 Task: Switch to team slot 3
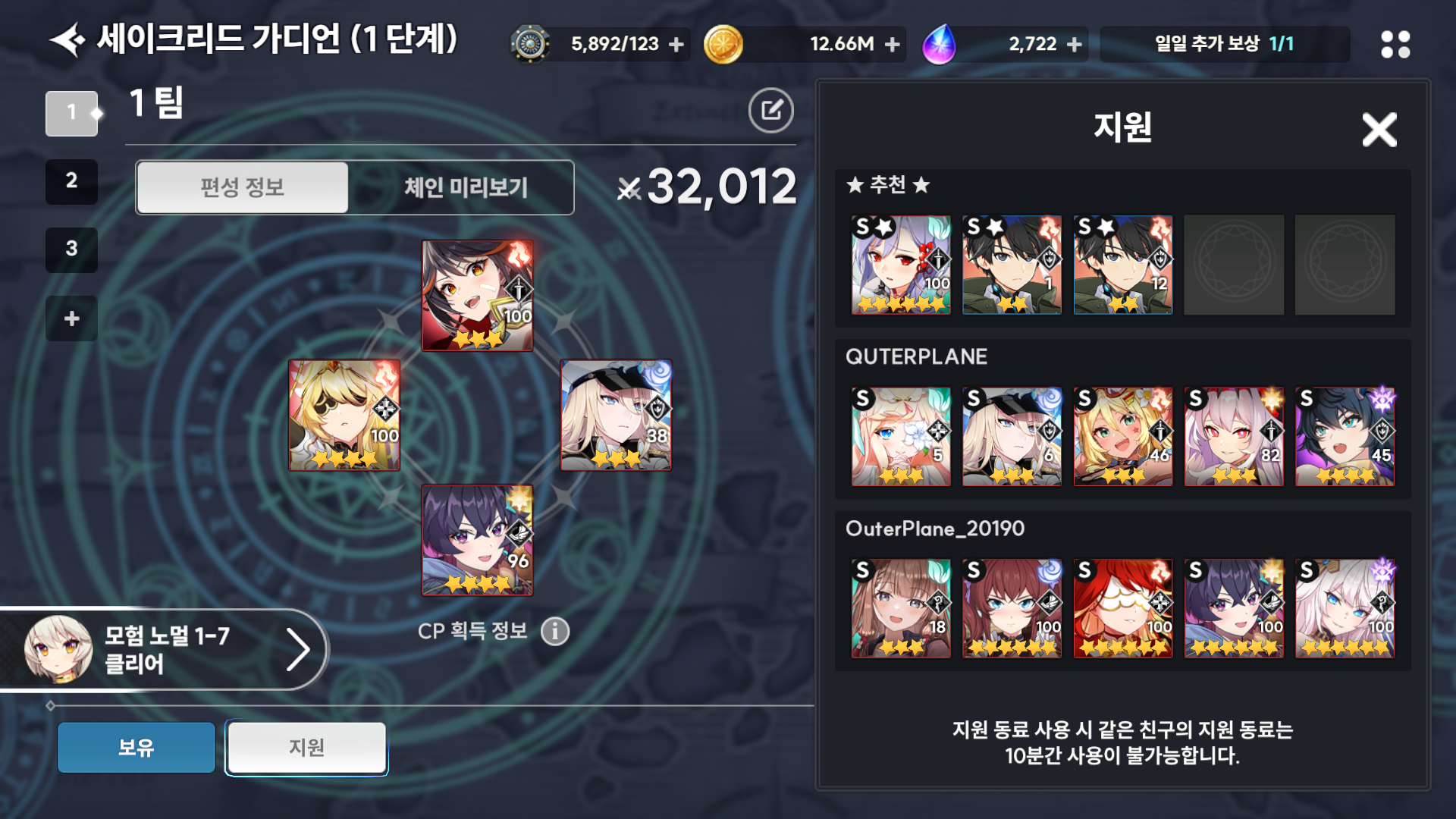(x=71, y=249)
